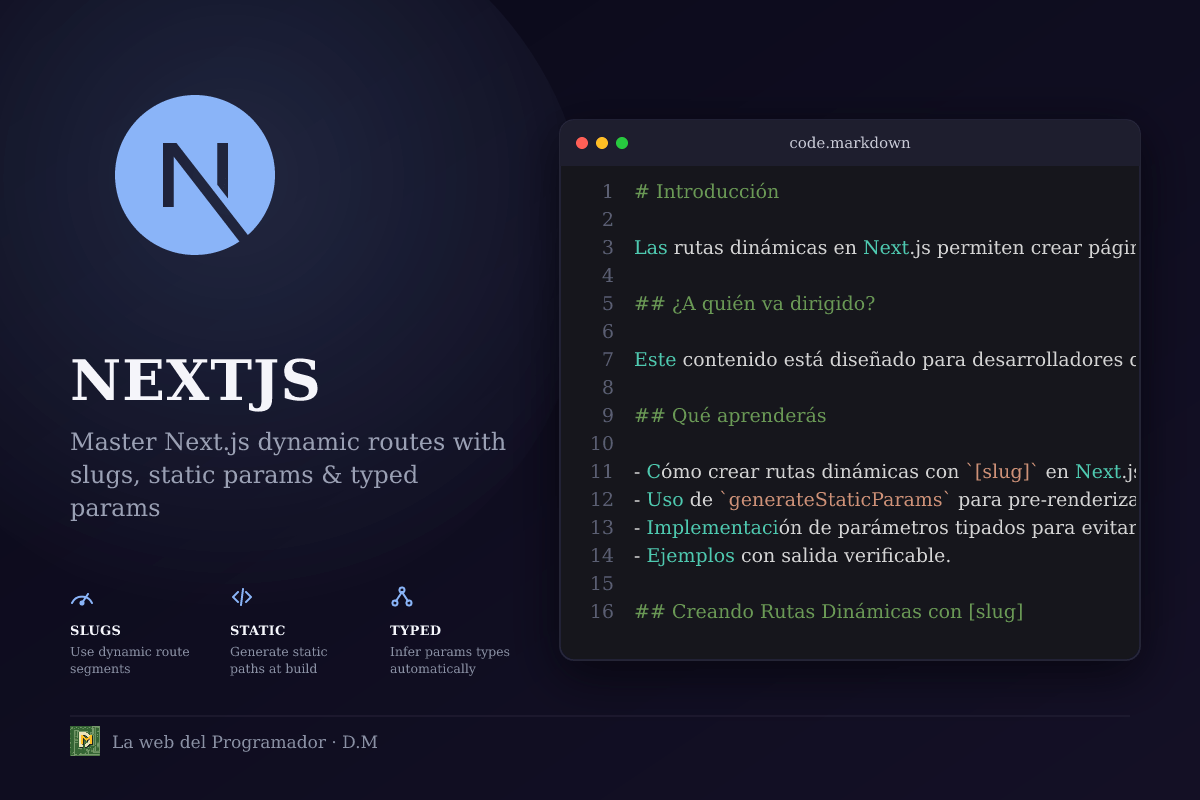Click the STATIC code brackets icon
This screenshot has height=800, width=1200.
(242, 597)
